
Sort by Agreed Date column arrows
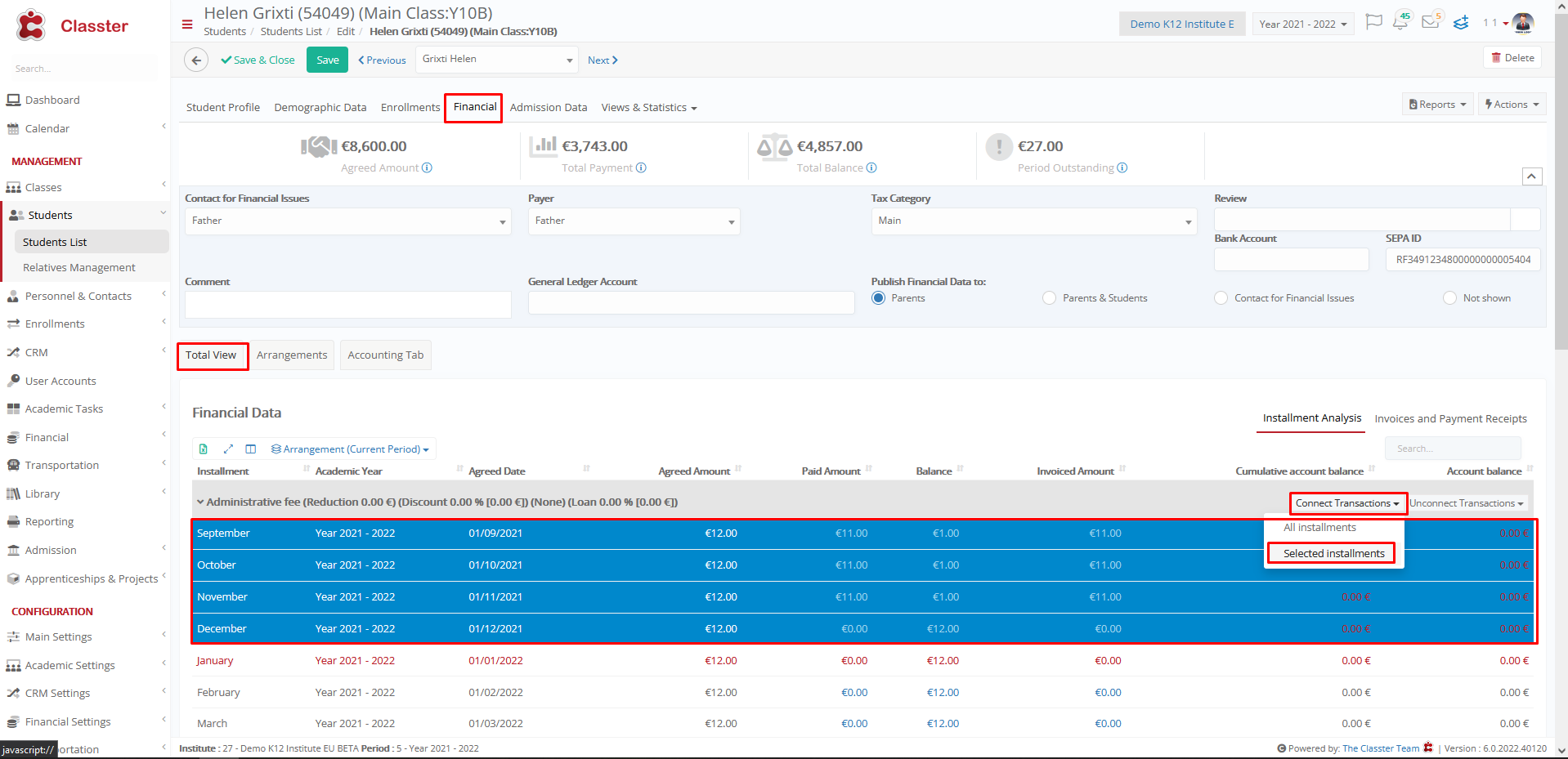click(587, 469)
